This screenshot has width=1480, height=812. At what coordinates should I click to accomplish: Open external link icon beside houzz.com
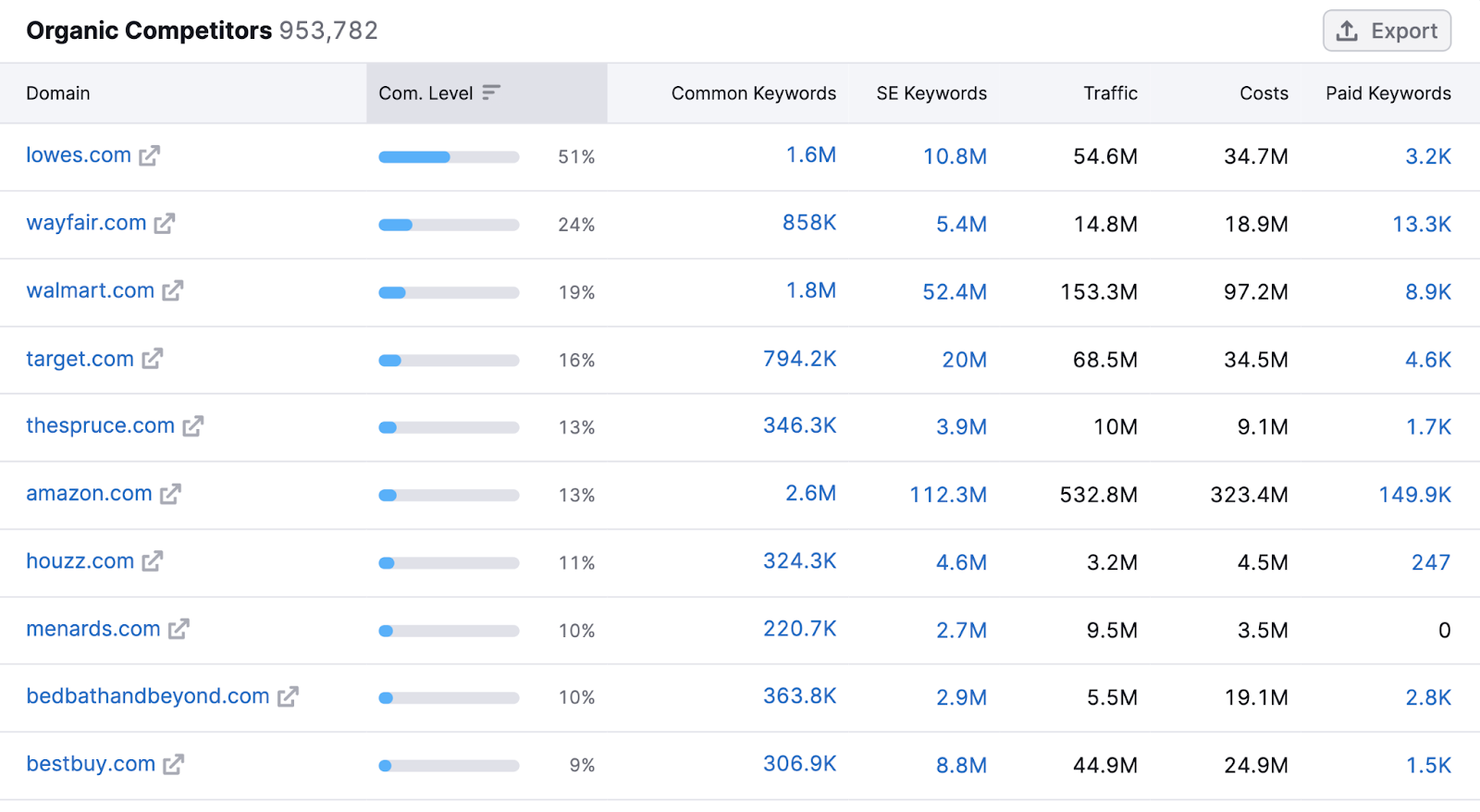click(153, 561)
